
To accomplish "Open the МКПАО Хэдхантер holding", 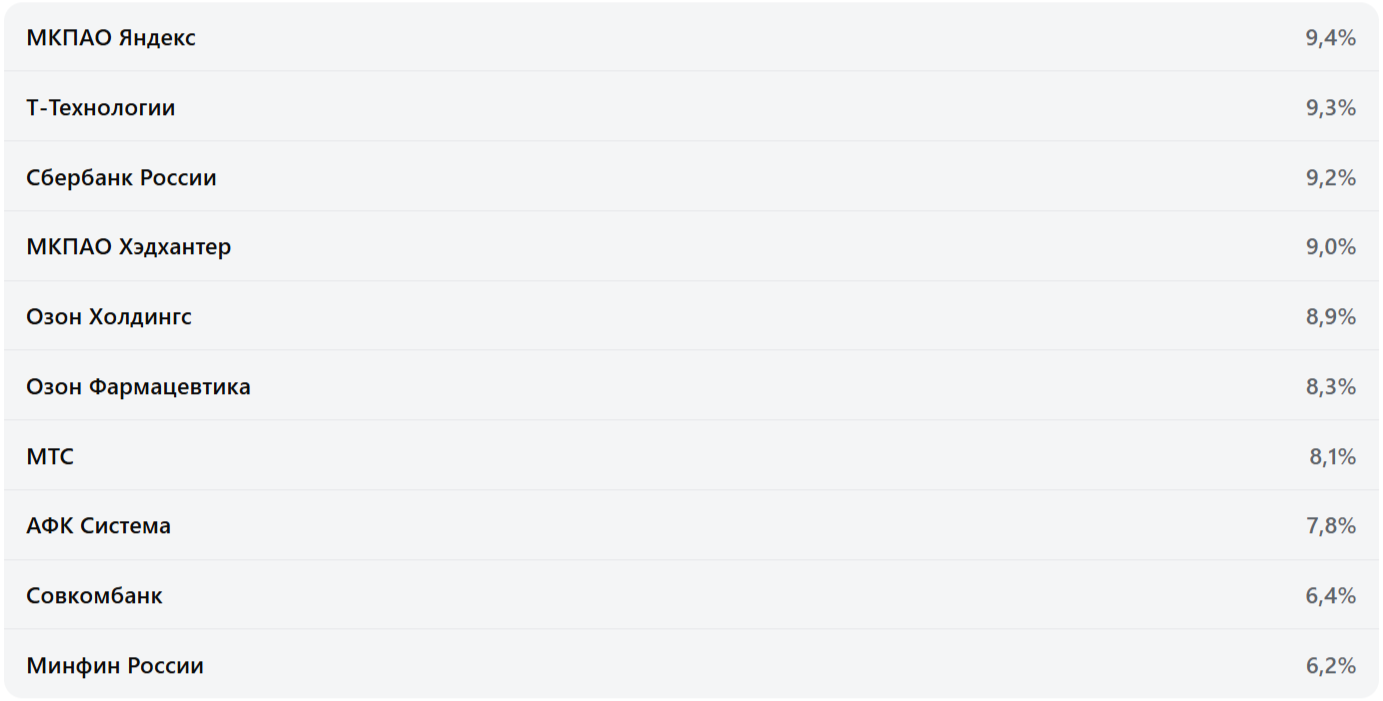I will 129,247.
